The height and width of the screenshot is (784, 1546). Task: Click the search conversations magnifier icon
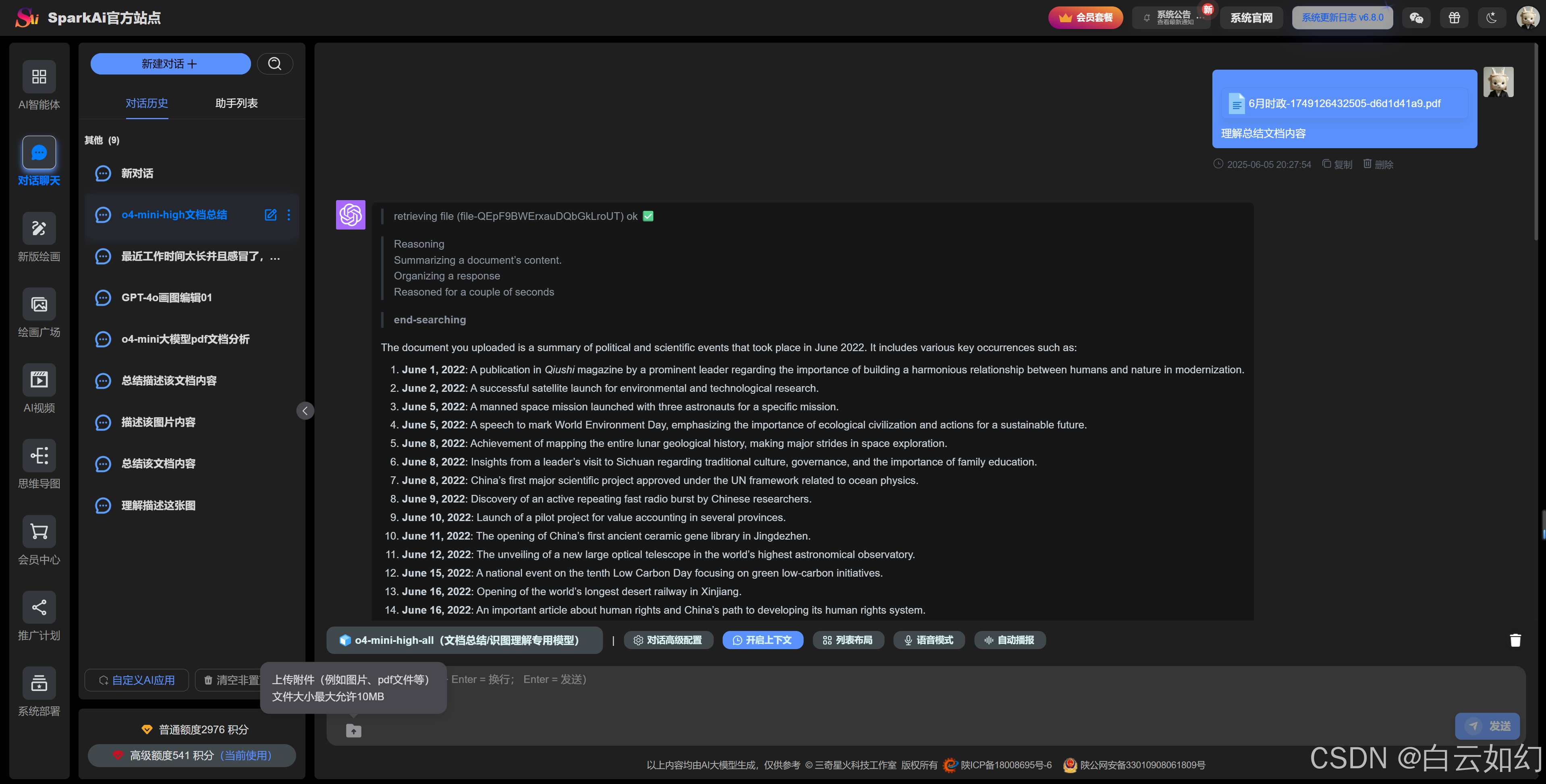click(275, 64)
